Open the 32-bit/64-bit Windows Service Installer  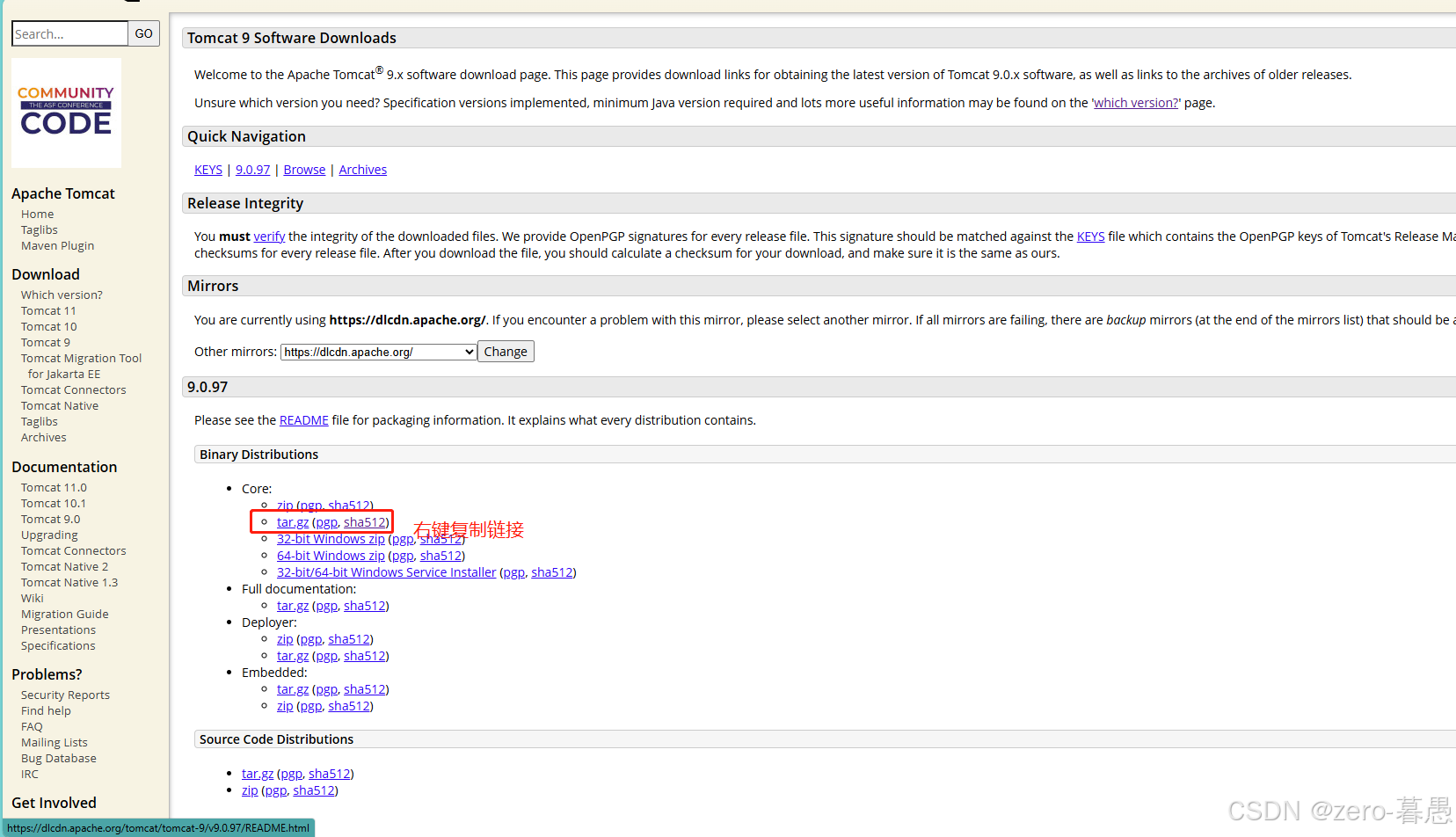point(386,571)
